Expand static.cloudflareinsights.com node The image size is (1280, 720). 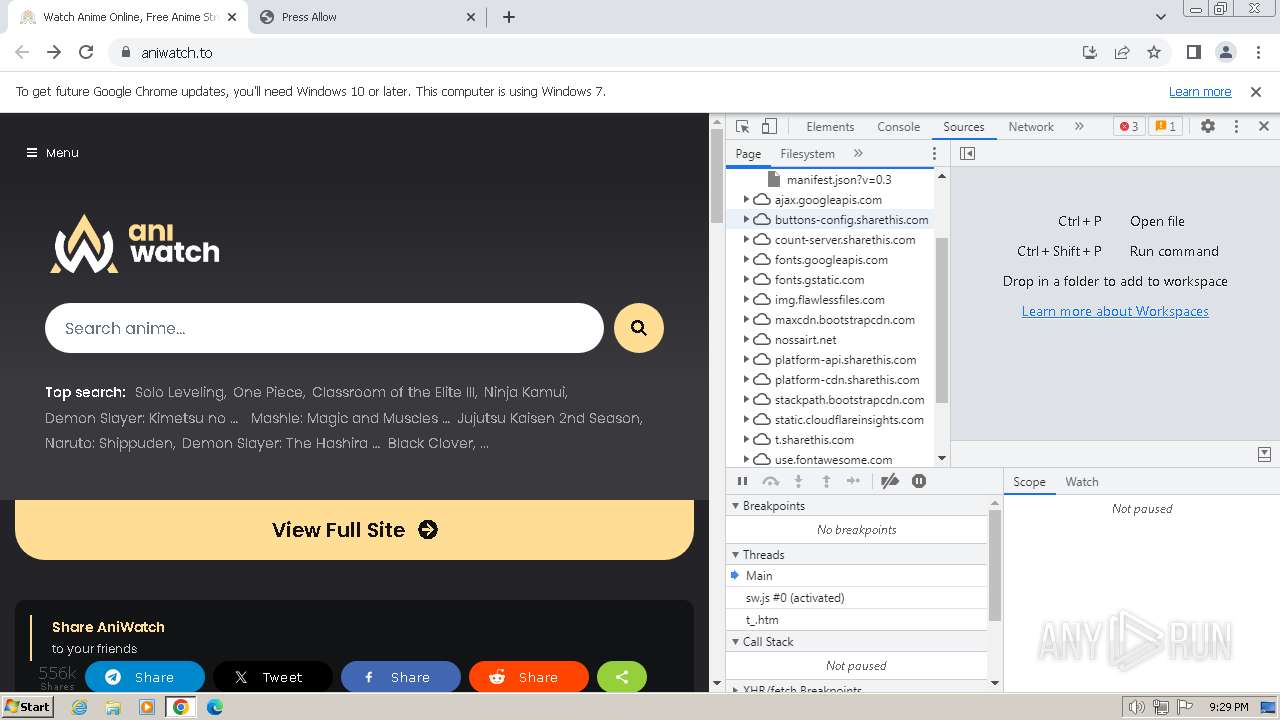746,420
